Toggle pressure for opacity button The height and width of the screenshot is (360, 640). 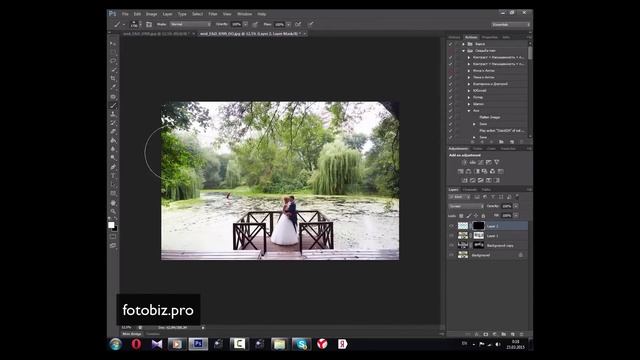click(255, 24)
